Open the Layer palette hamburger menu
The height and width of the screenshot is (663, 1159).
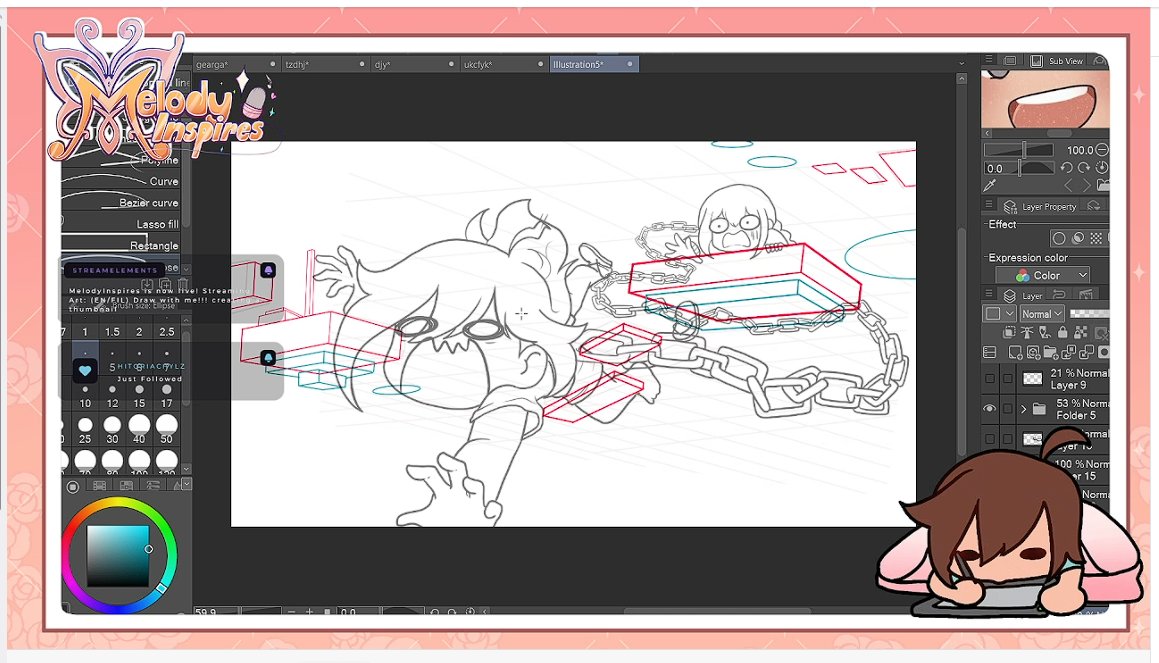point(989,294)
